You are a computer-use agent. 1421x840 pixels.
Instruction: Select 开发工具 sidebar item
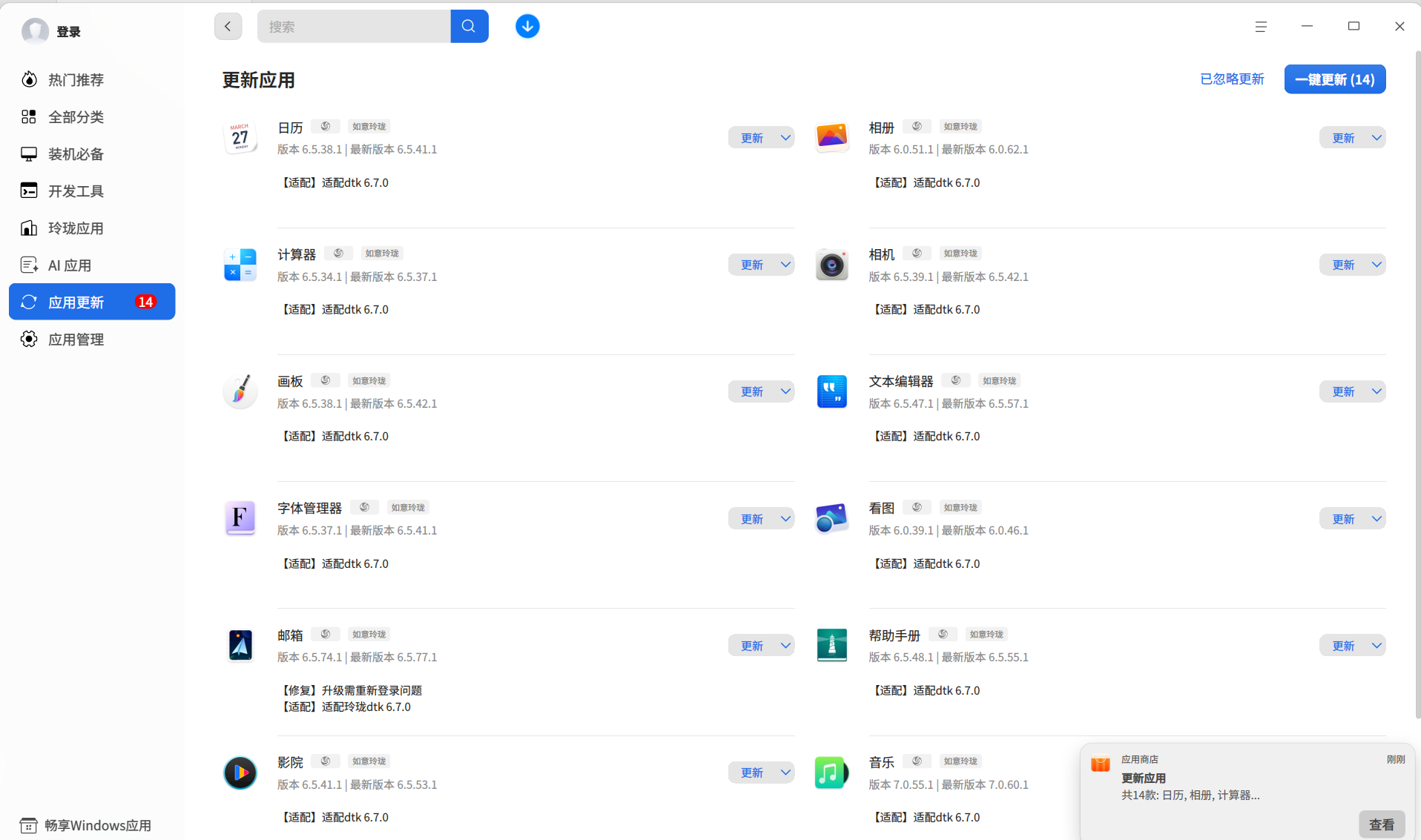pos(92,191)
